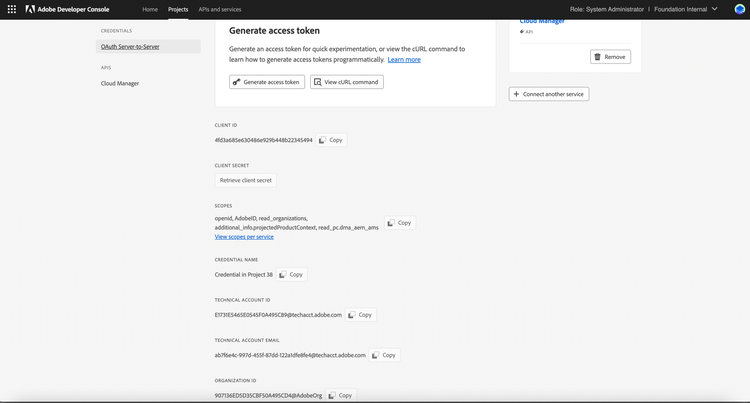Screen dimensions: 750x403
Task: Click the Credential in Project 38 text
Action: click(243, 274)
